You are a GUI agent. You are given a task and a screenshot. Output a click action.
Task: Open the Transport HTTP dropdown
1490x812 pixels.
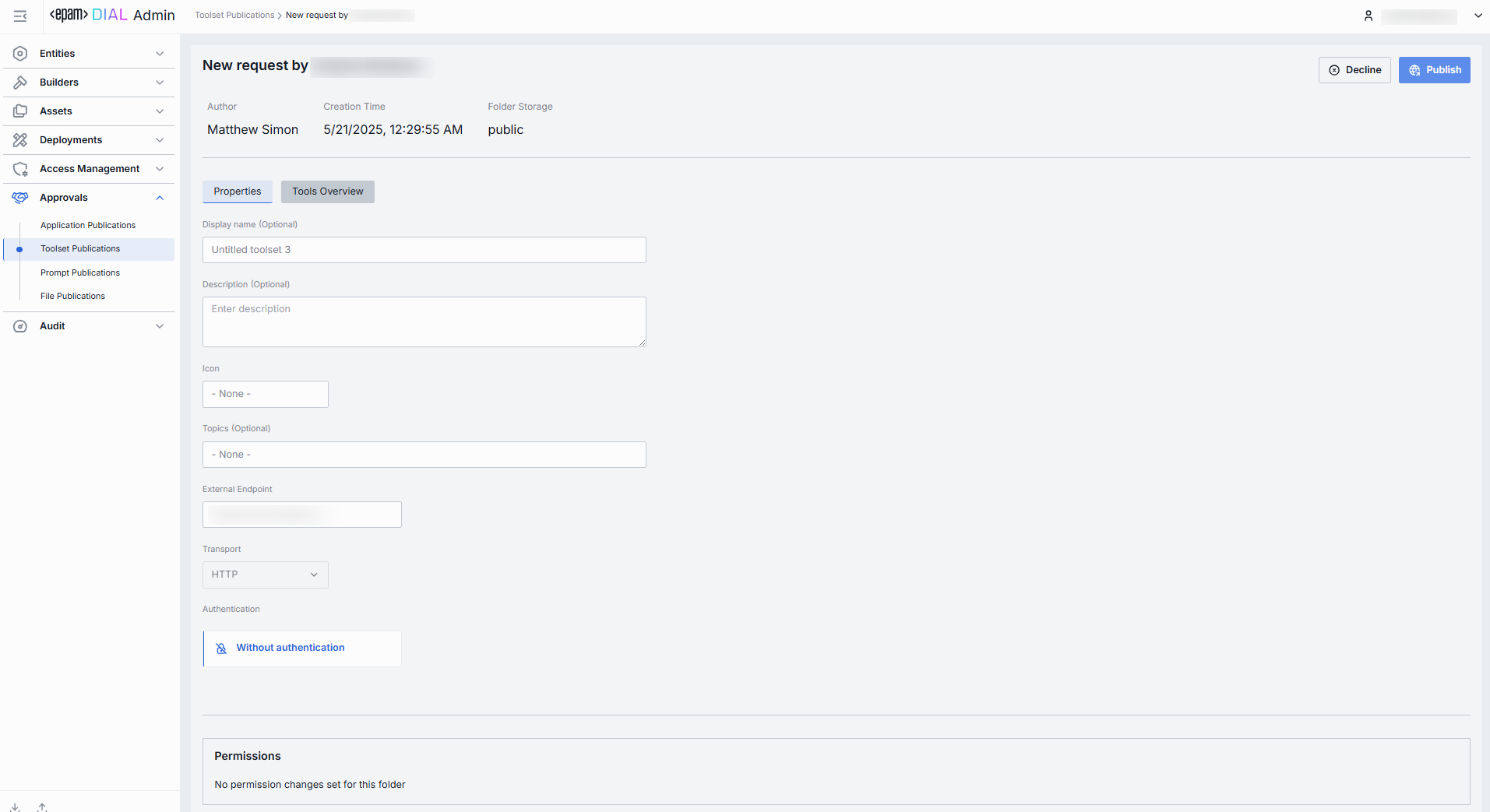[x=265, y=575]
